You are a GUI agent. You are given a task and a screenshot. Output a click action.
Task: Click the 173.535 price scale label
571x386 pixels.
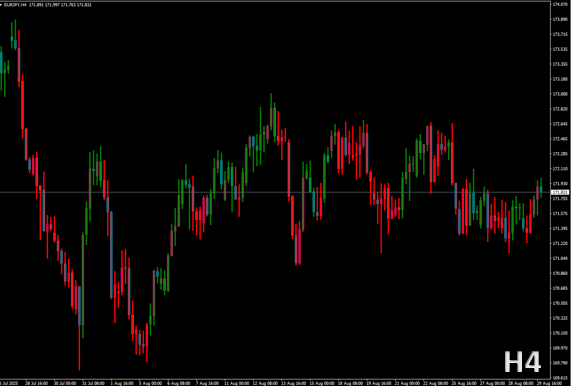coord(560,49)
